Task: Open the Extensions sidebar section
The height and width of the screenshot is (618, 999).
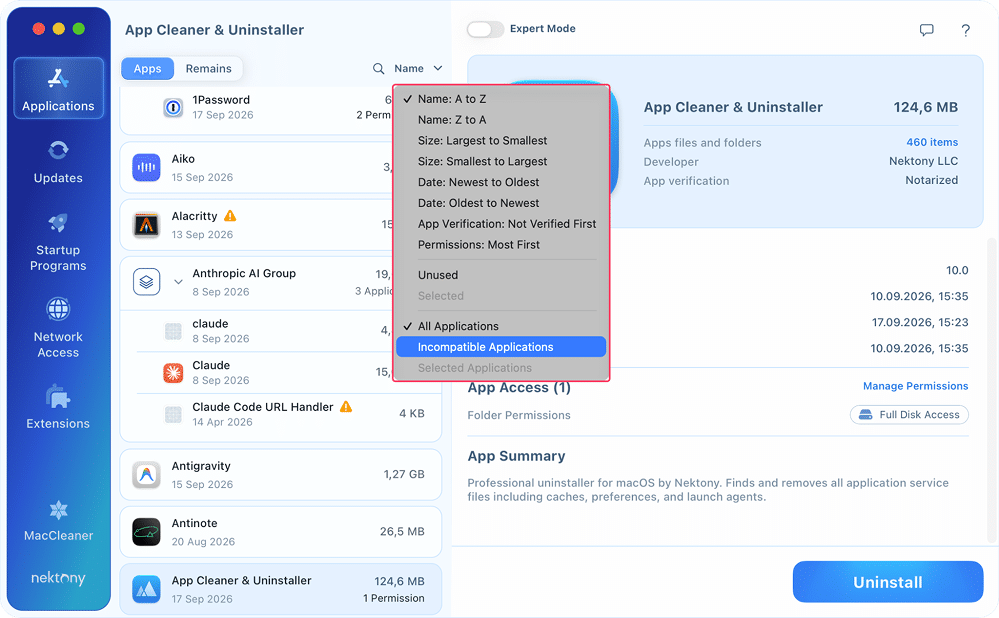Action: 58,406
